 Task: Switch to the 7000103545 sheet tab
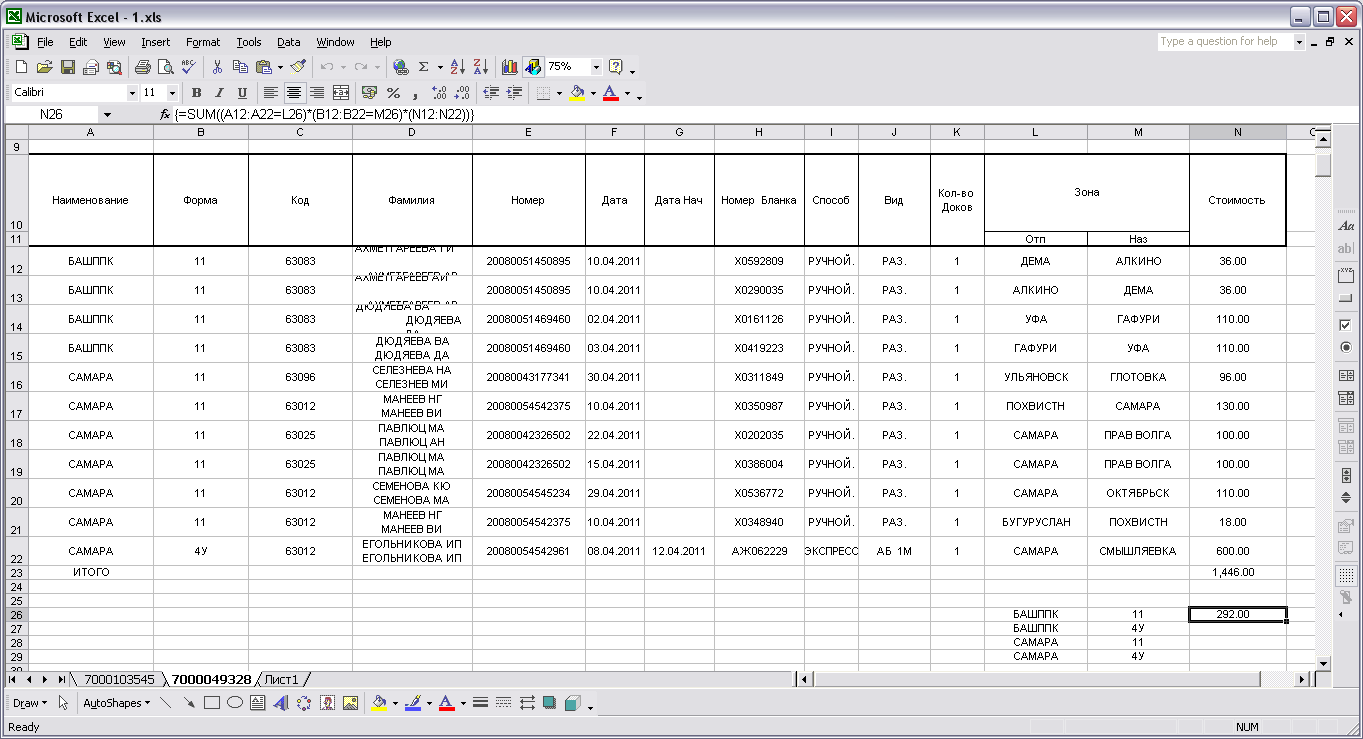coord(118,680)
